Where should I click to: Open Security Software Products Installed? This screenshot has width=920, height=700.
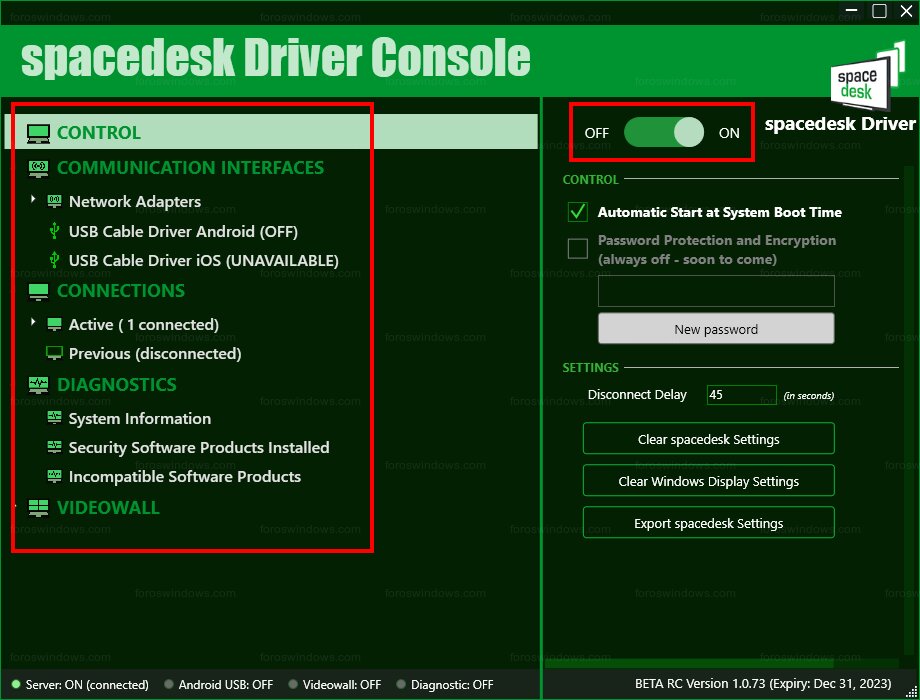point(199,448)
